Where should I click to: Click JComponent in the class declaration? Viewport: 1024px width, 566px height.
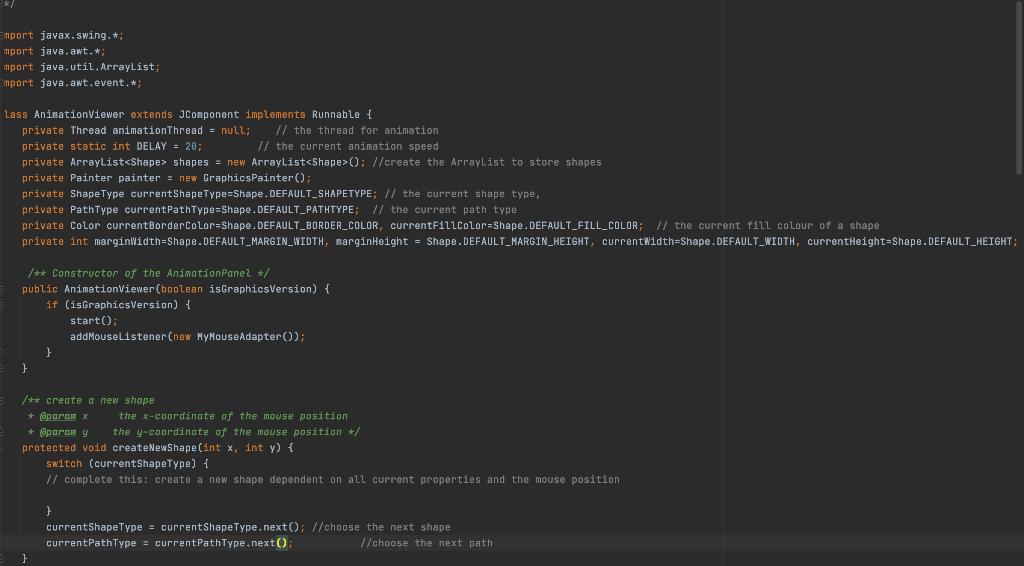click(209, 115)
